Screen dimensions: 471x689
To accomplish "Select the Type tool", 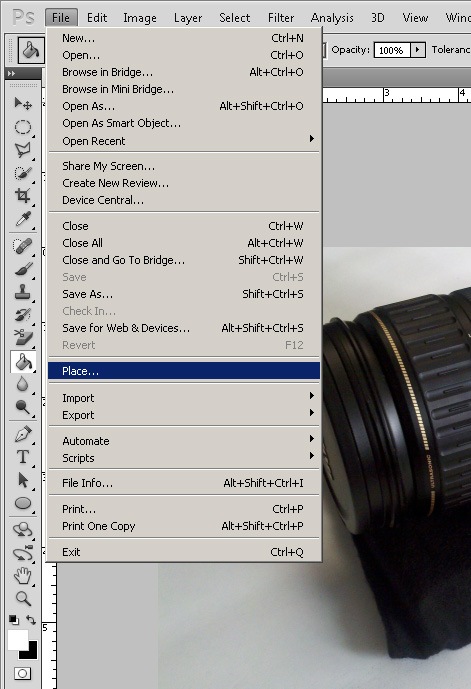I will point(23,457).
